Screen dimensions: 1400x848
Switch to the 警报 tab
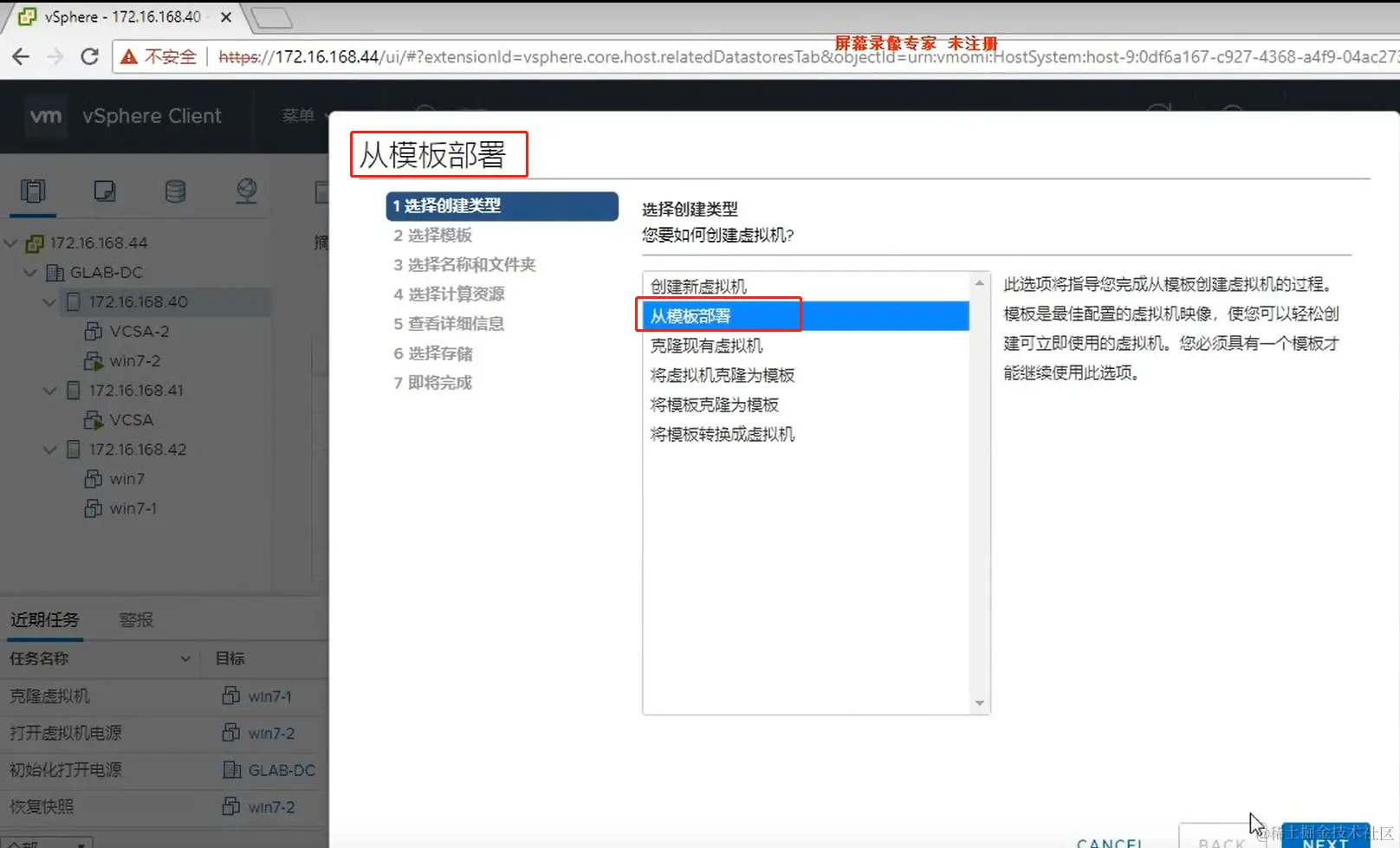coord(136,619)
